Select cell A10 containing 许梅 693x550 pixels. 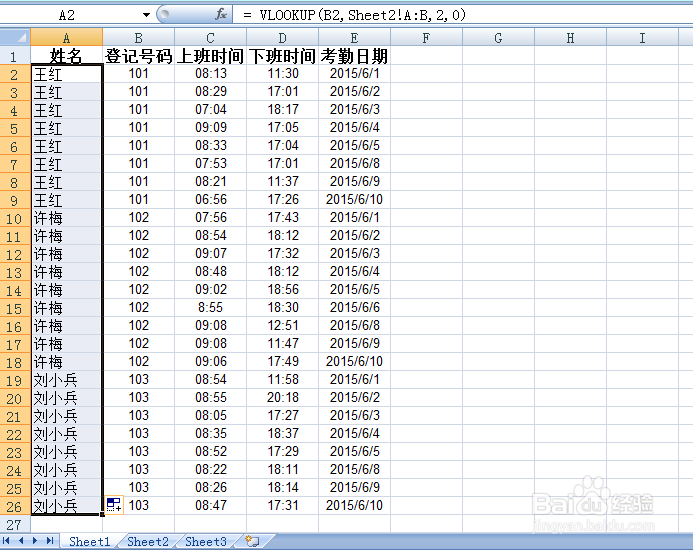[67, 218]
